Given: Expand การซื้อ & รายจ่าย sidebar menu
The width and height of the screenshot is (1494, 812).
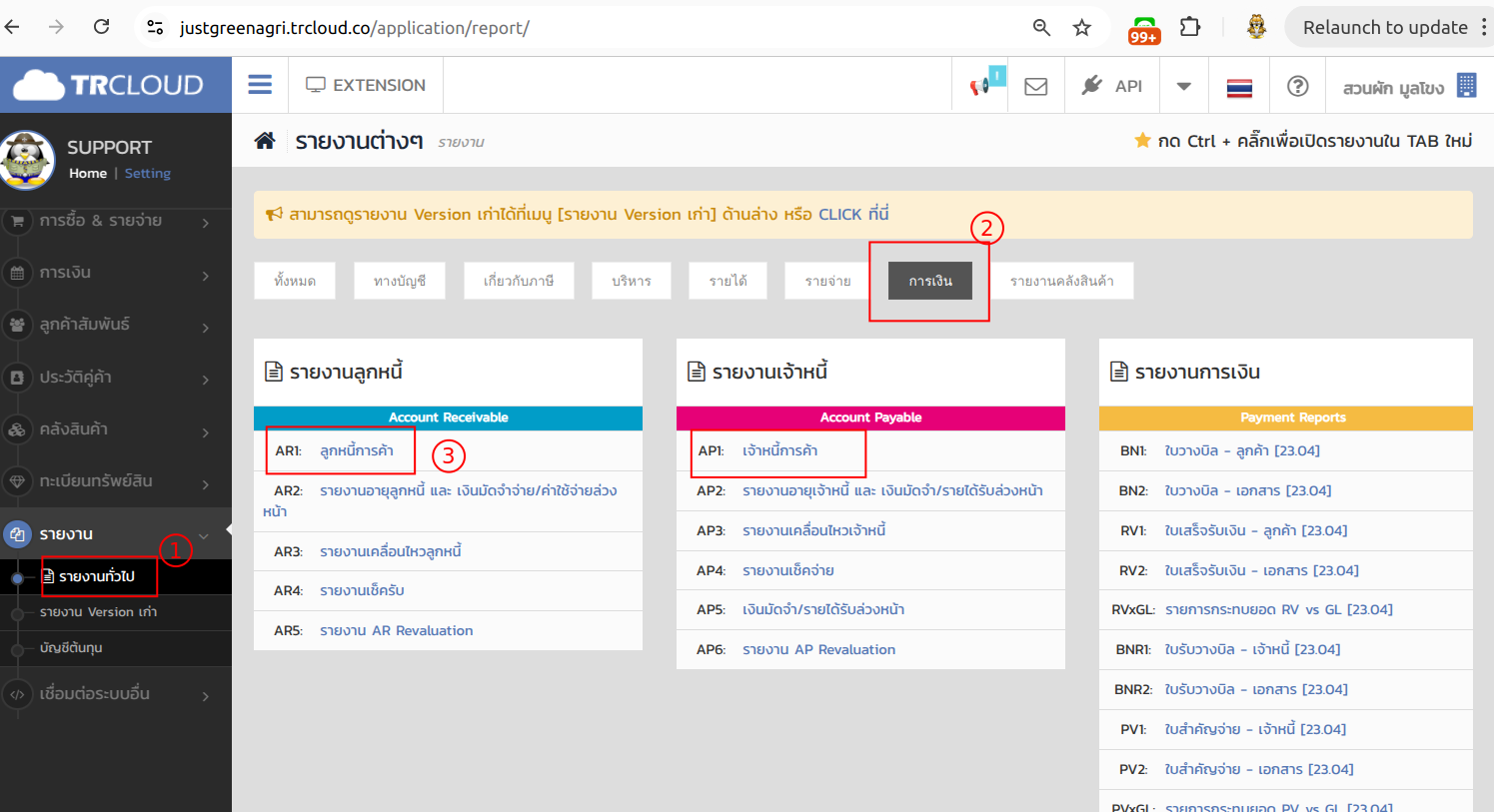Looking at the screenshot, I should pyautogui.click(x=116, y=221).
